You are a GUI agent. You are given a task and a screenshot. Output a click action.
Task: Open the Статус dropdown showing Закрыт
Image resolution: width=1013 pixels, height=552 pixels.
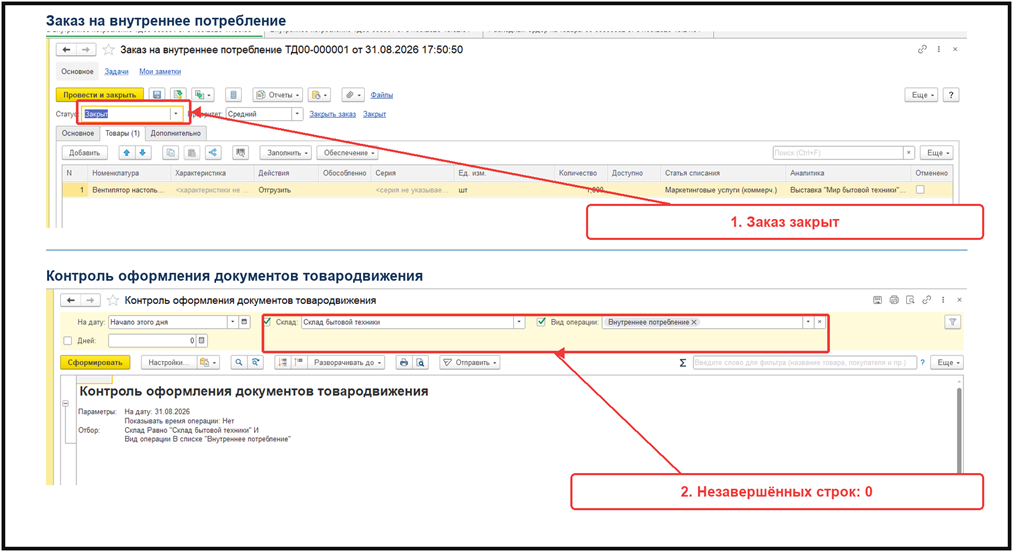pos(175,114)
